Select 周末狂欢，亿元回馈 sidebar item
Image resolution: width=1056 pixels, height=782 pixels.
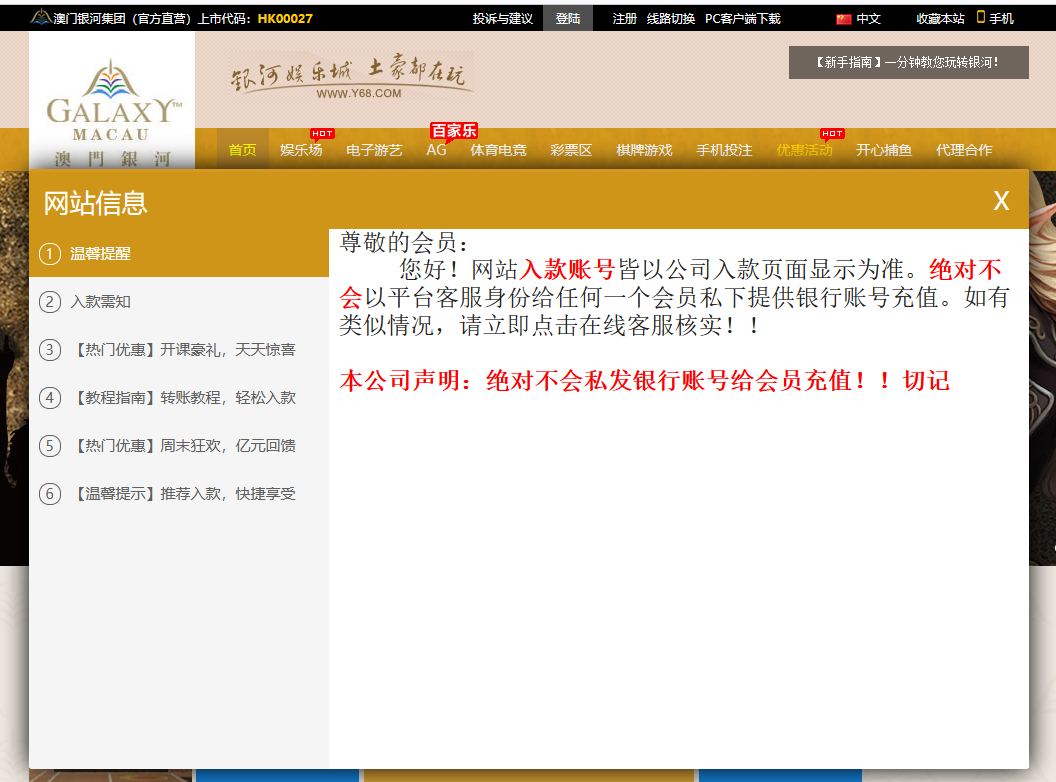point(178,446)
